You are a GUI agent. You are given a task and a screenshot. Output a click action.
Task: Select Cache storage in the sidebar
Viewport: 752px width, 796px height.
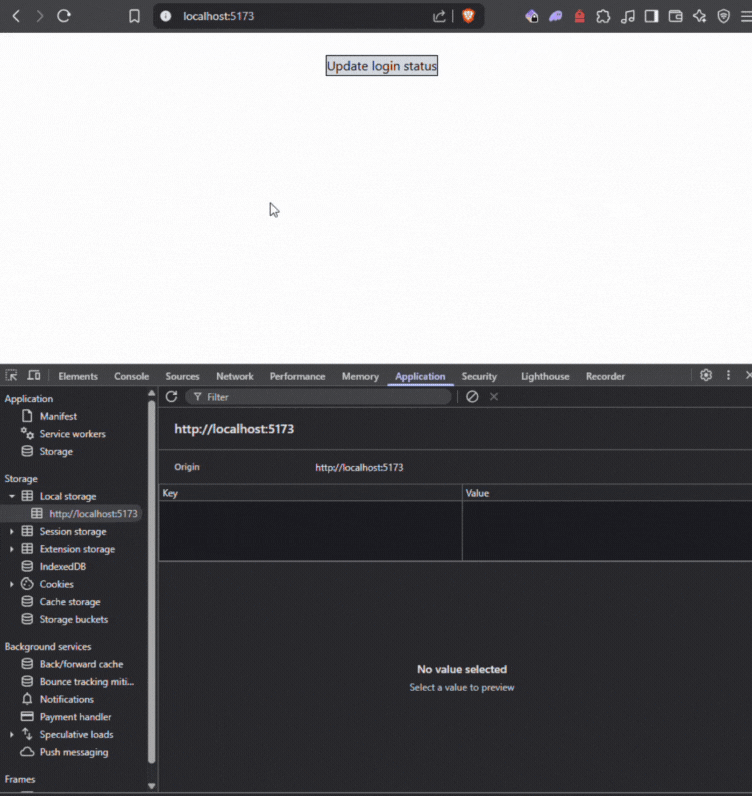[70, 602]
